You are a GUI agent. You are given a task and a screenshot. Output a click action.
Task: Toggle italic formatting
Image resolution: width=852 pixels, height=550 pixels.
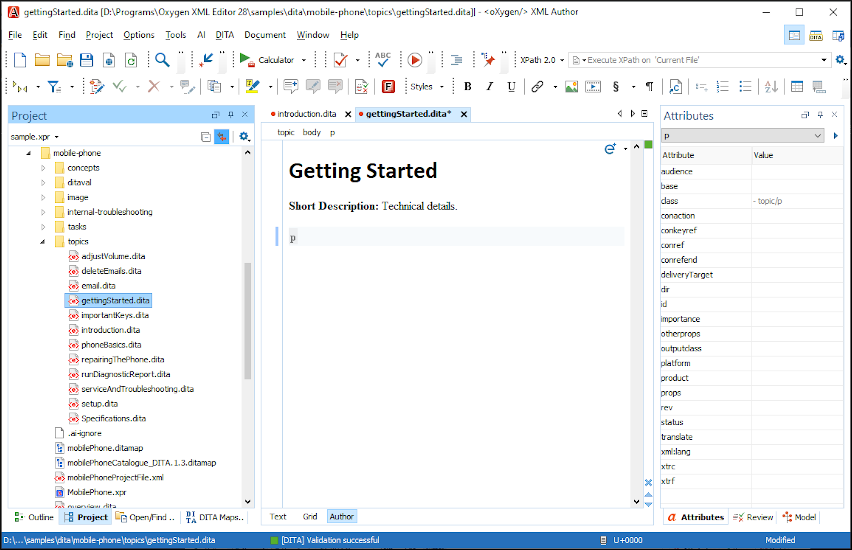pyautogui.click(x=490, y=87)
